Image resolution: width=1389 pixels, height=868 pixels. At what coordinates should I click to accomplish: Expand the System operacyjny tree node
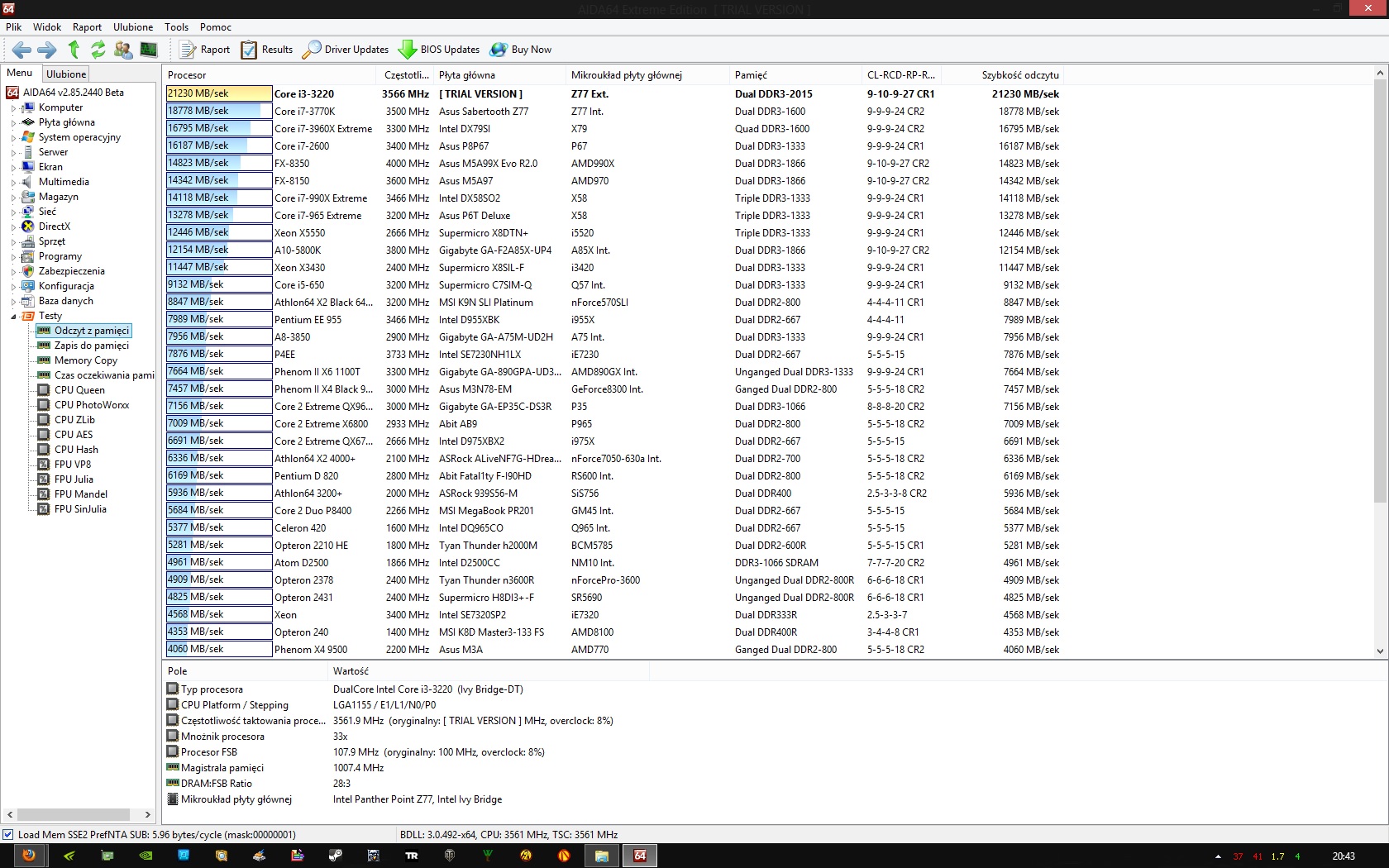tap(13, 138)
